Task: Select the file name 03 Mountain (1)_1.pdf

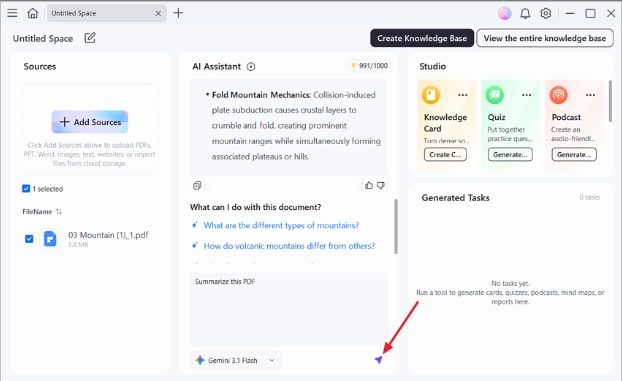Action: coord(108,235)
